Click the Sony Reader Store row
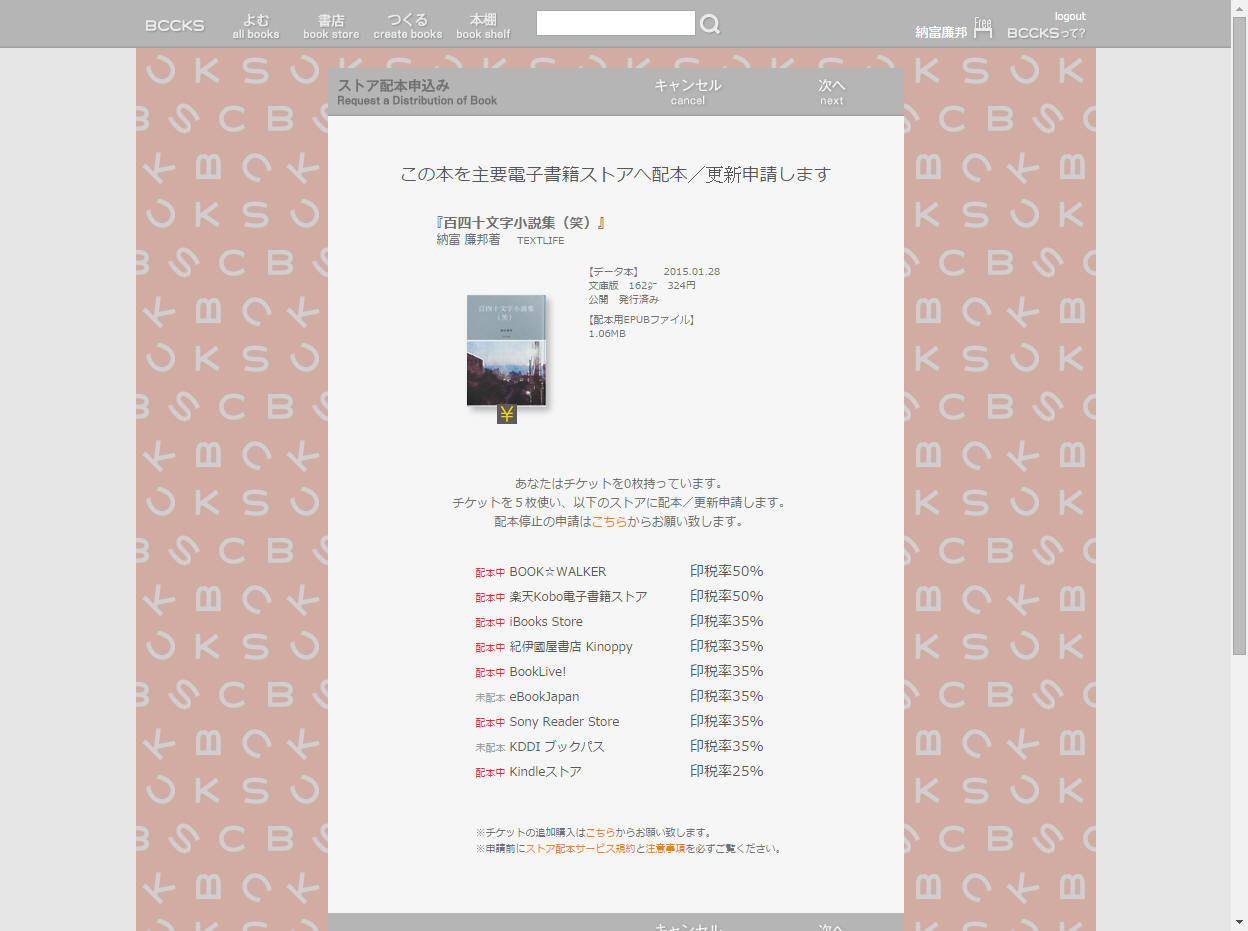 [x=619, y=721]
